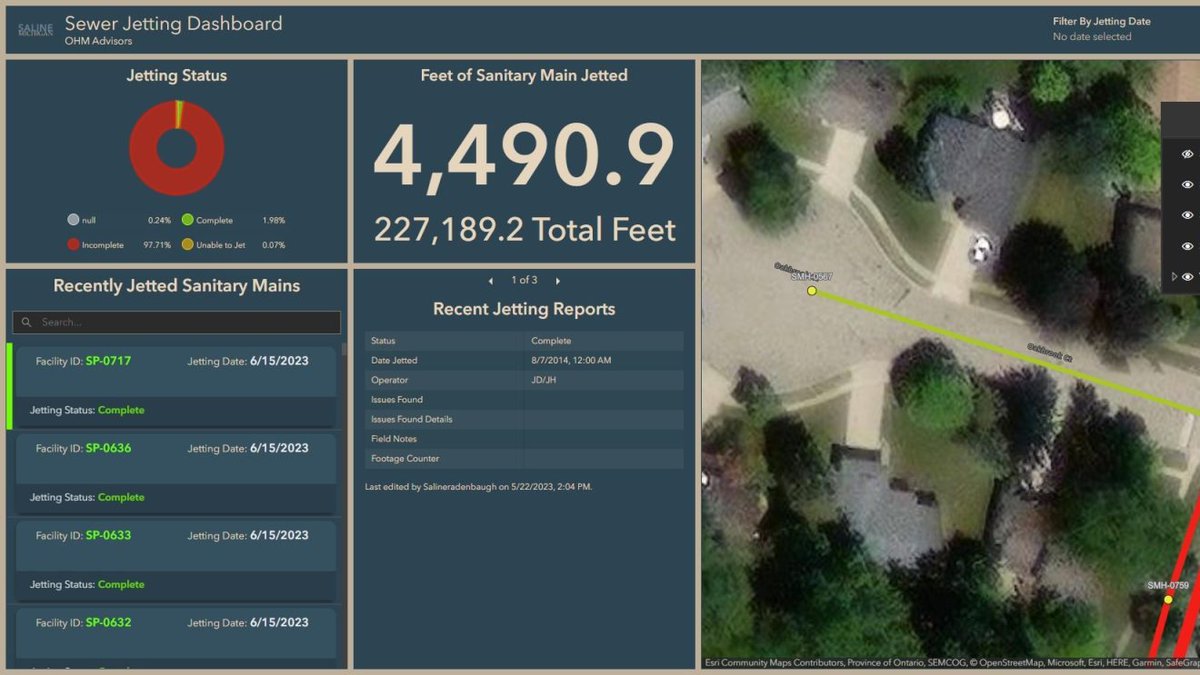
Task: Click the 'Last edited by Salineradenbaugh' note
Action: click(x=479, y=487)
